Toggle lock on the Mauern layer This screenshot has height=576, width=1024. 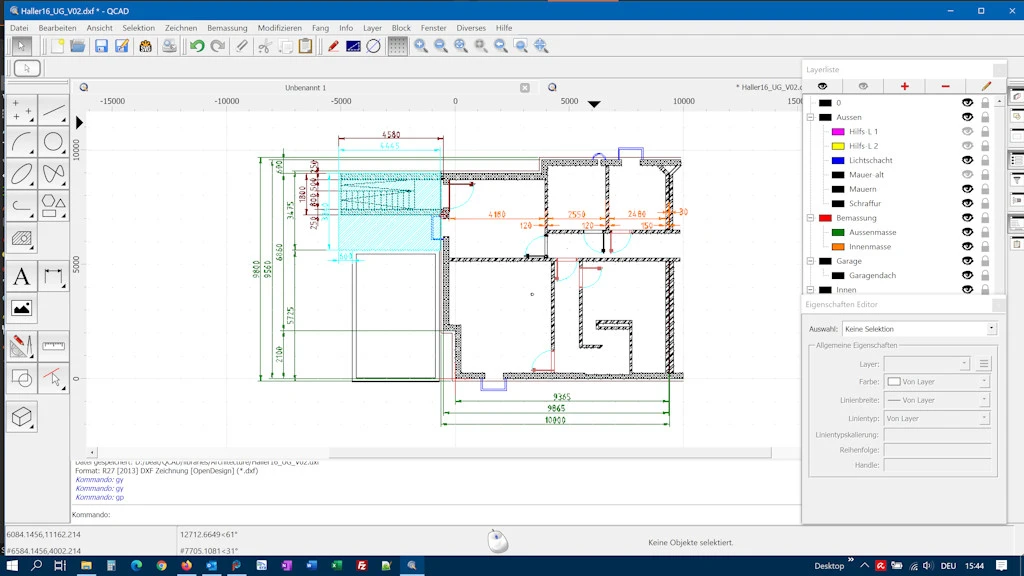point(985,189)
